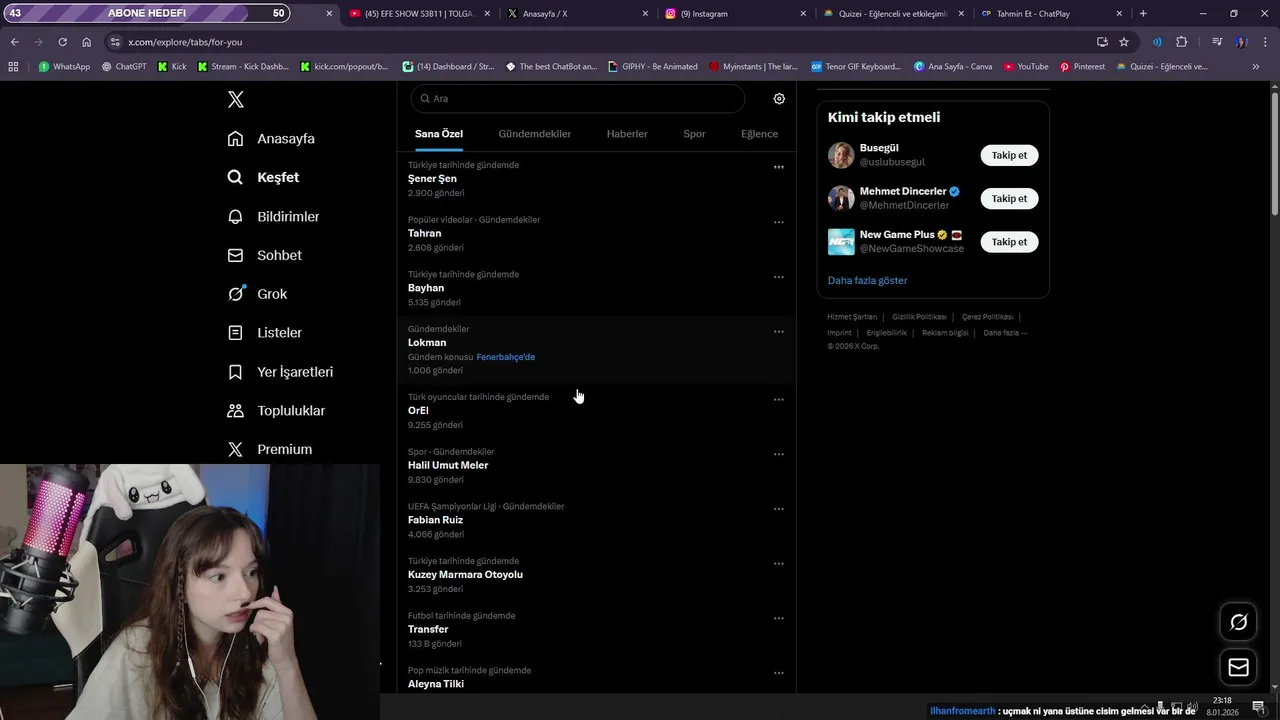Screen dimensions: 1280x720
Task: Open the Aleyna Tilki trend
Action: click(x=596, y=678)
